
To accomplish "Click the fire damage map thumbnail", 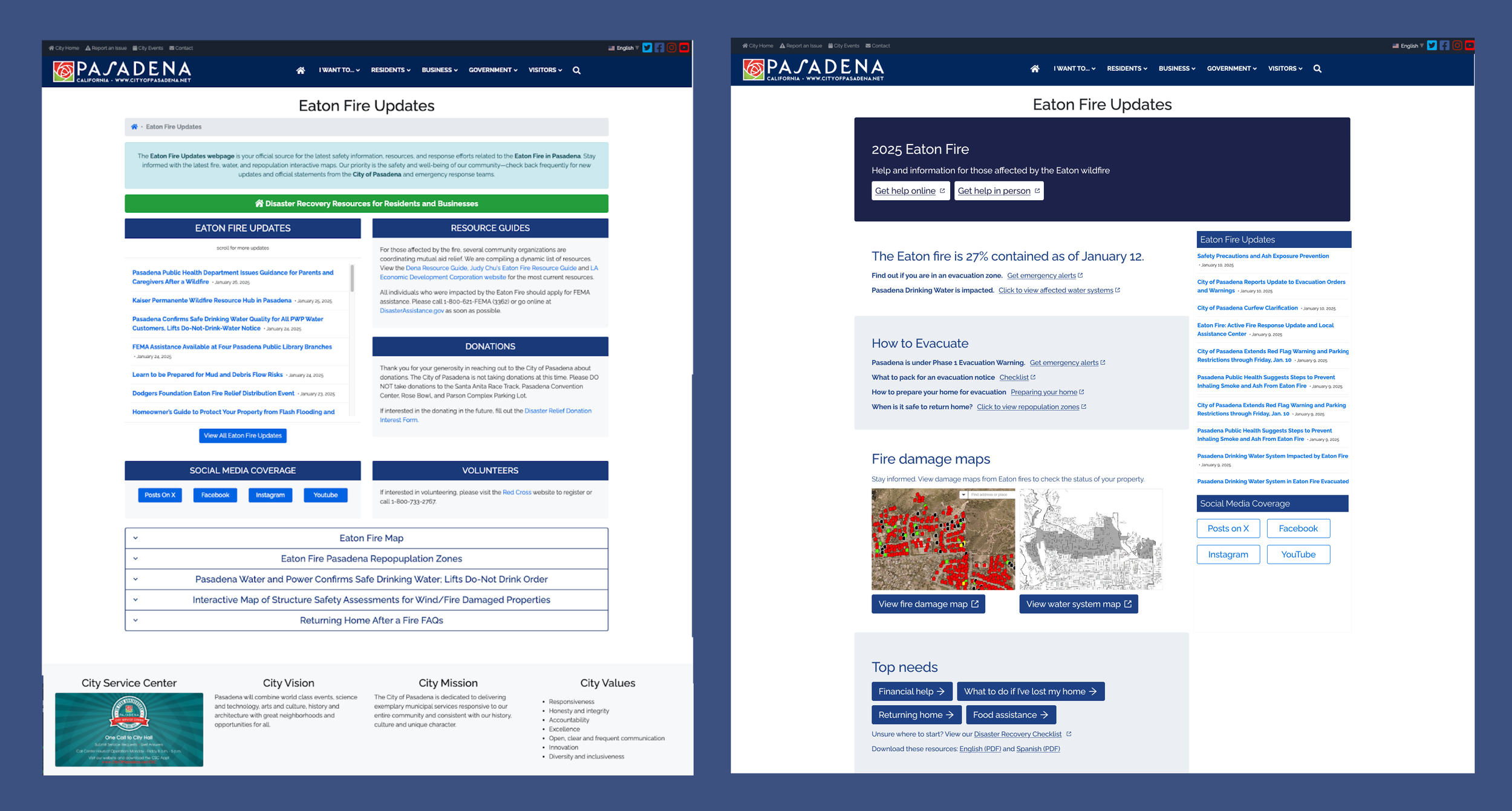I will (942, 539).
